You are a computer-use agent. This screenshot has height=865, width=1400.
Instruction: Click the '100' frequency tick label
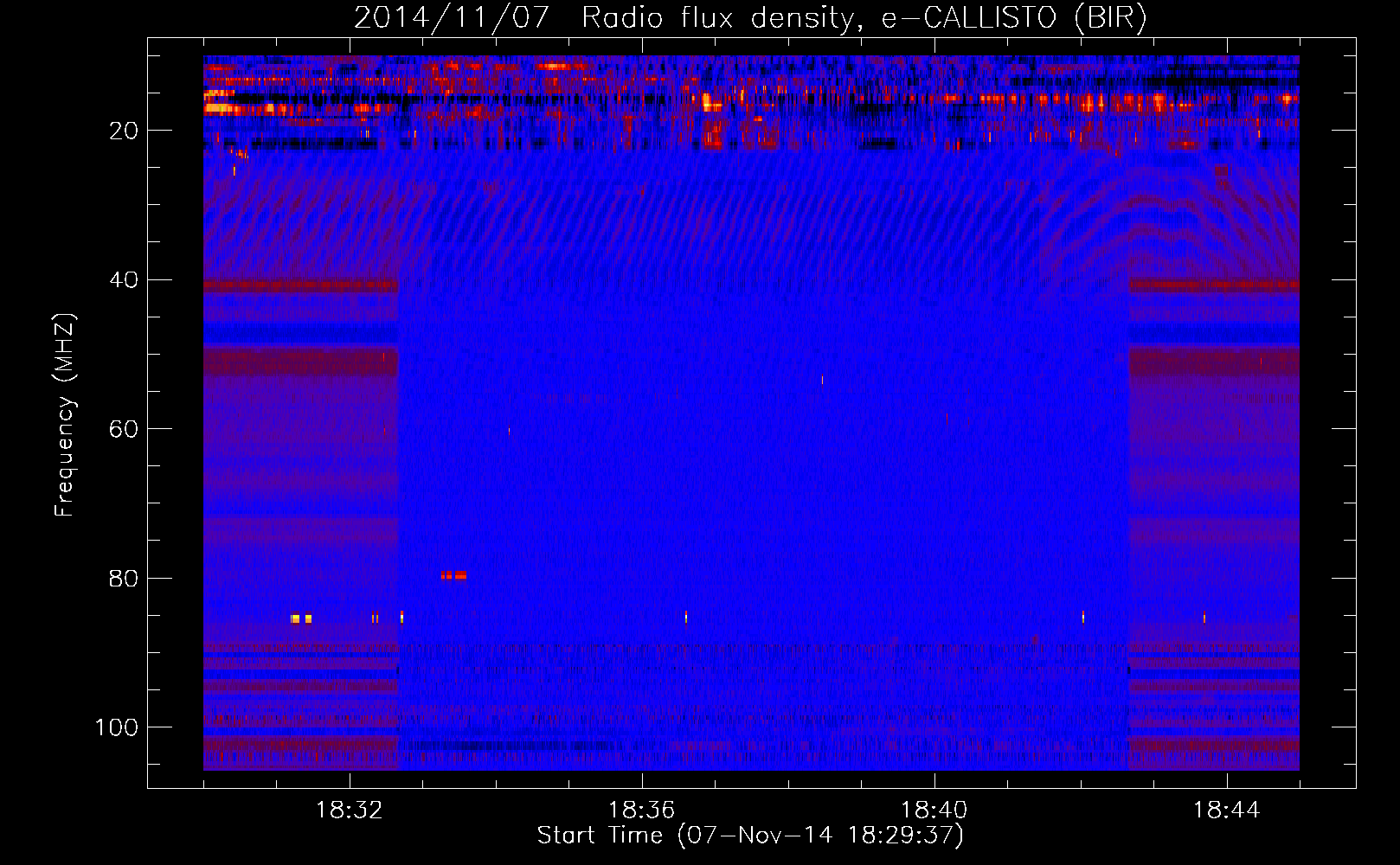click(117, 727)
